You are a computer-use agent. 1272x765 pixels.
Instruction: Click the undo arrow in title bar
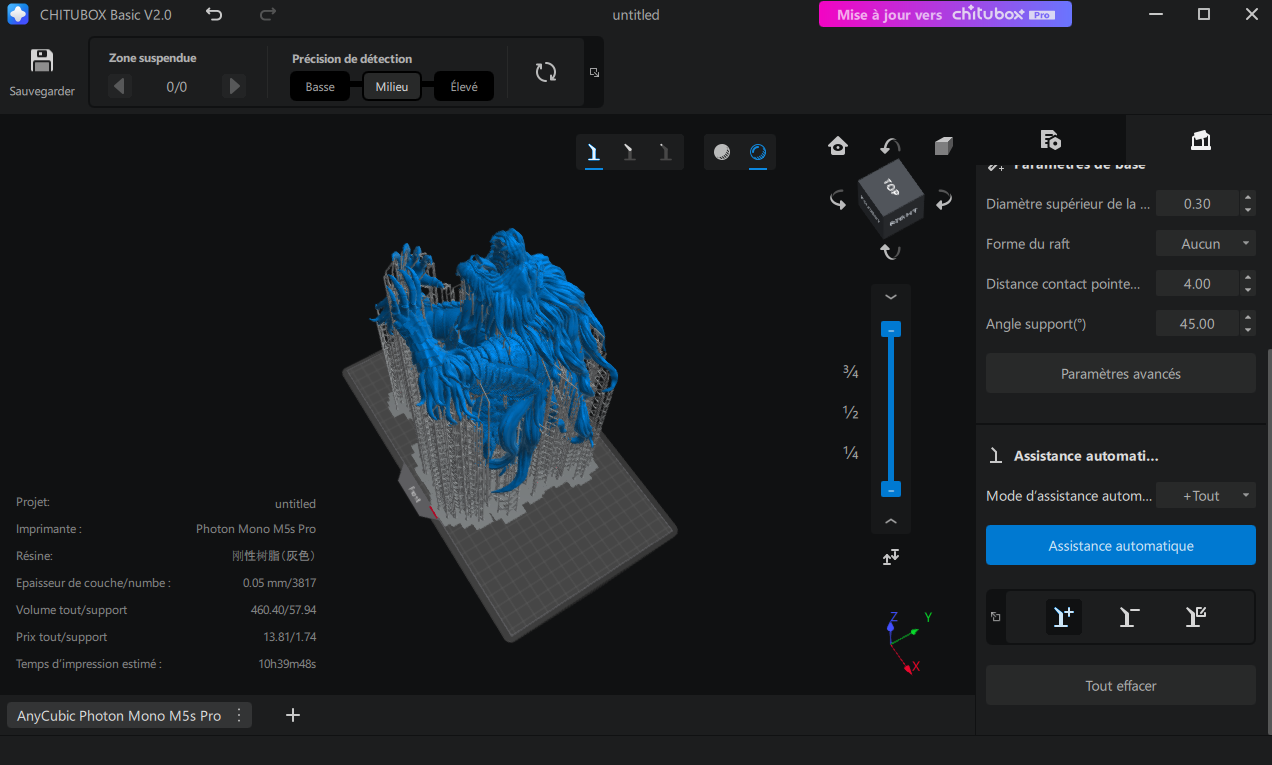tap(214, 15)
